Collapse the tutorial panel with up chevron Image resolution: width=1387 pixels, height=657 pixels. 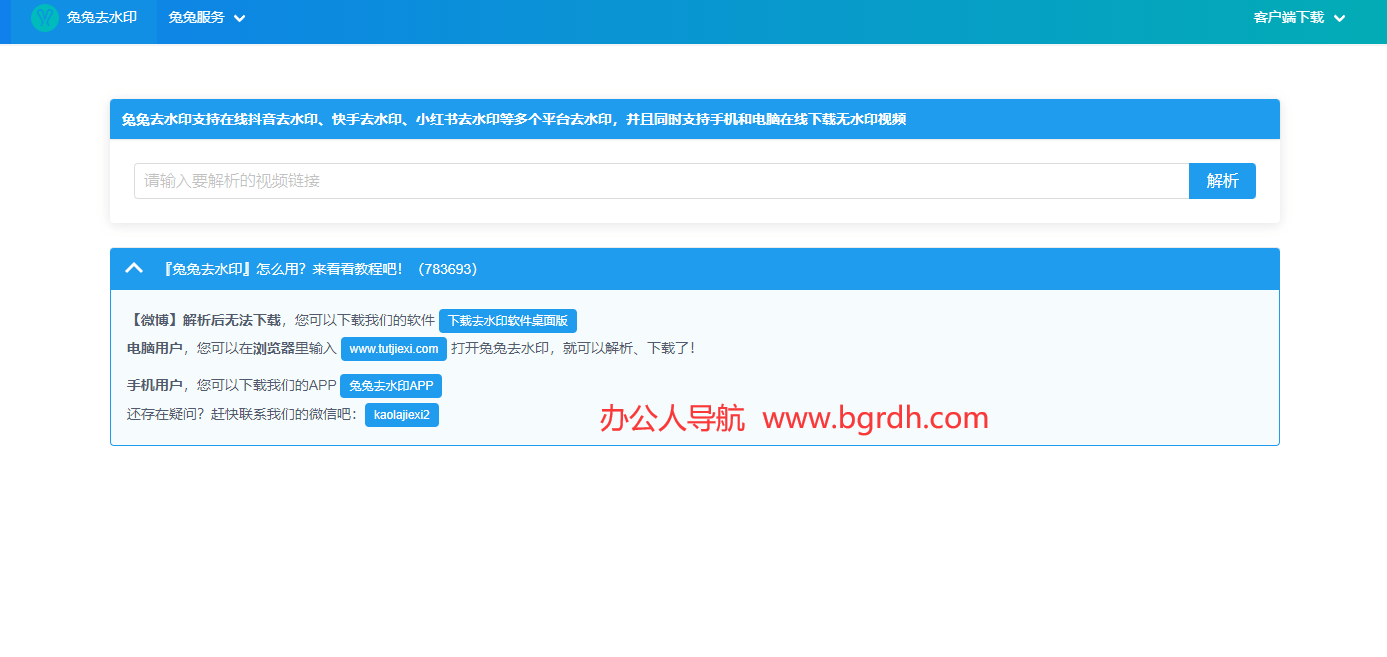point(134,269)
